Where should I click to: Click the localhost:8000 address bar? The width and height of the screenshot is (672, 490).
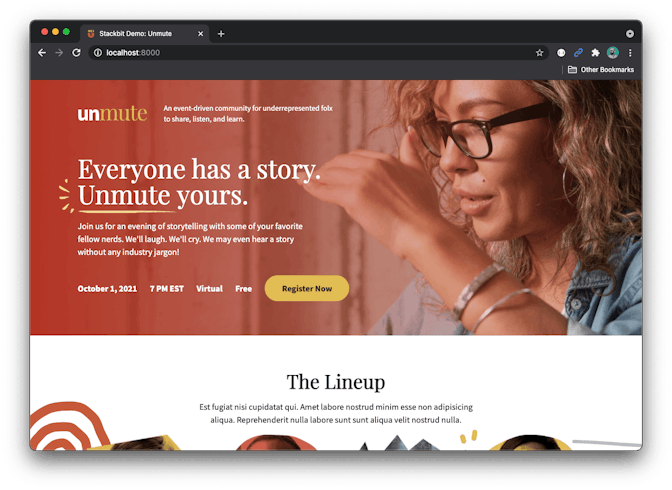[x=318, y=53]
